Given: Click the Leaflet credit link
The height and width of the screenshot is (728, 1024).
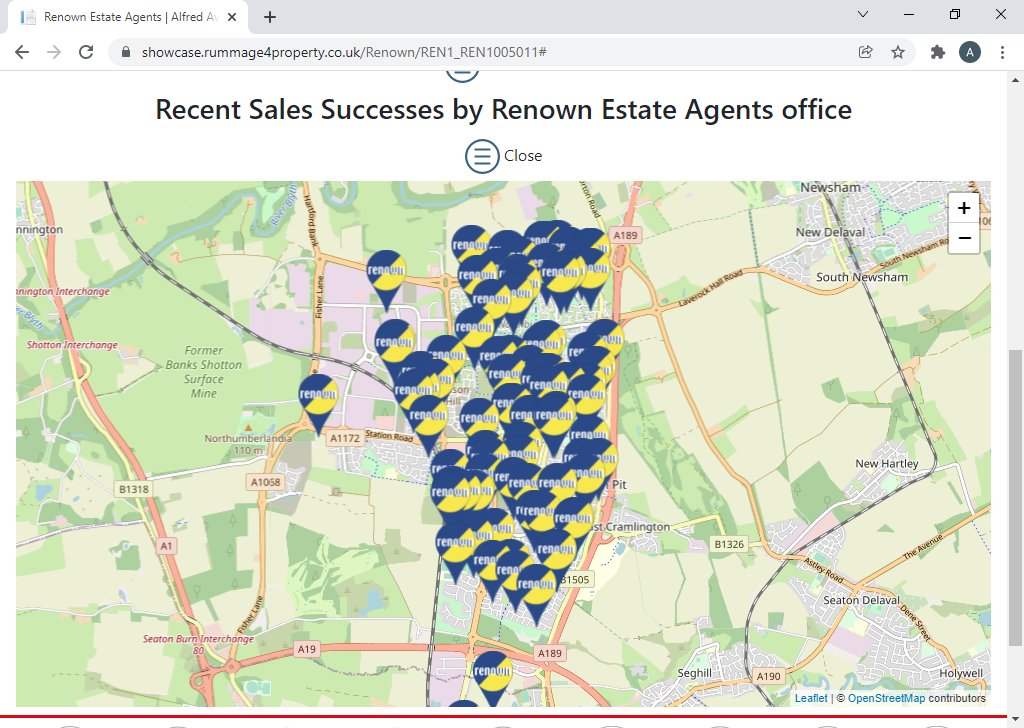Looking at the screenshot, I should [x=811, y=698].
